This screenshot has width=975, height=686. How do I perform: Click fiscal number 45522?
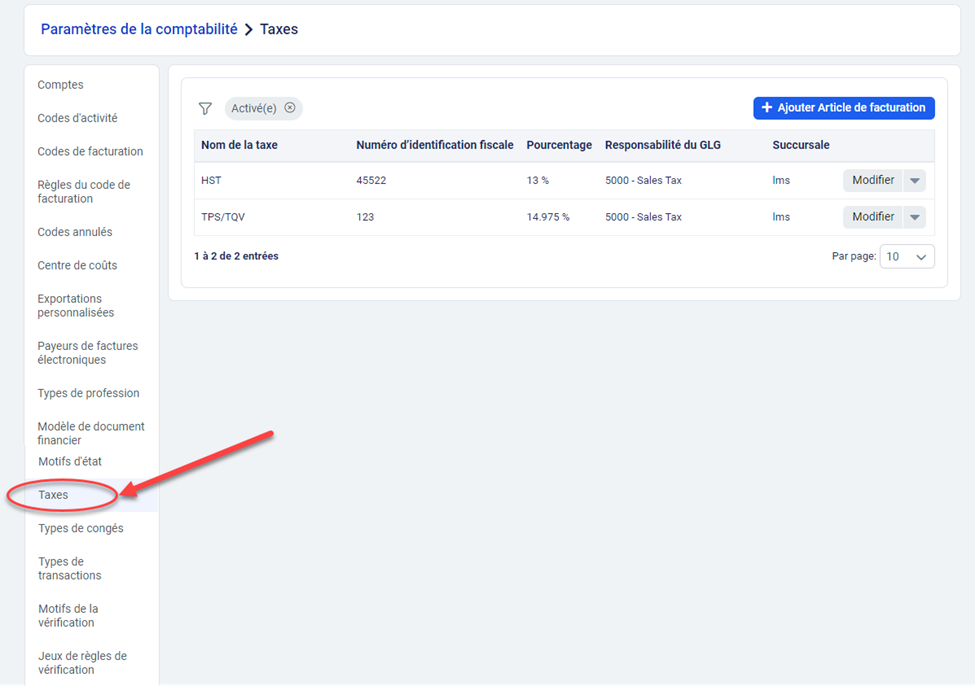pos(371,180)
